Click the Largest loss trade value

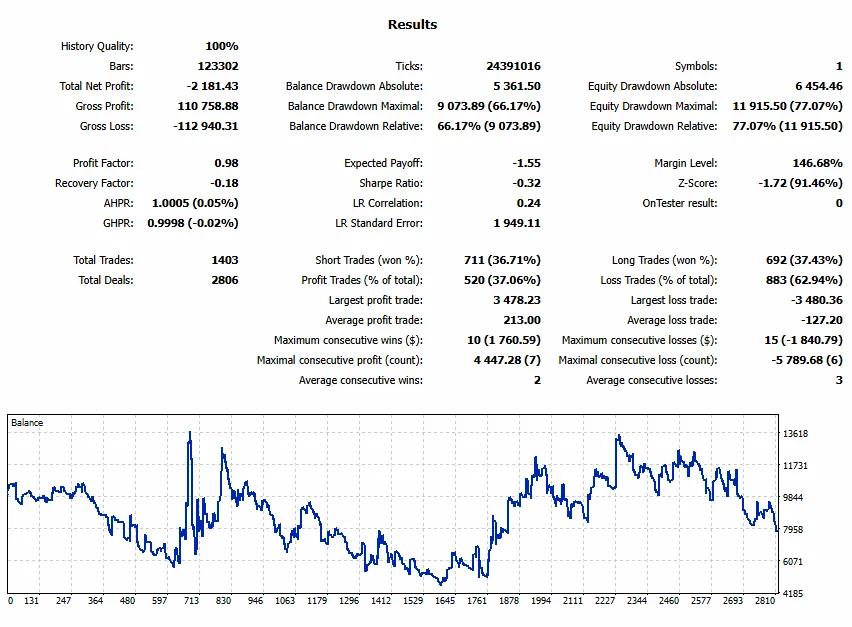(x=817, y=300)
